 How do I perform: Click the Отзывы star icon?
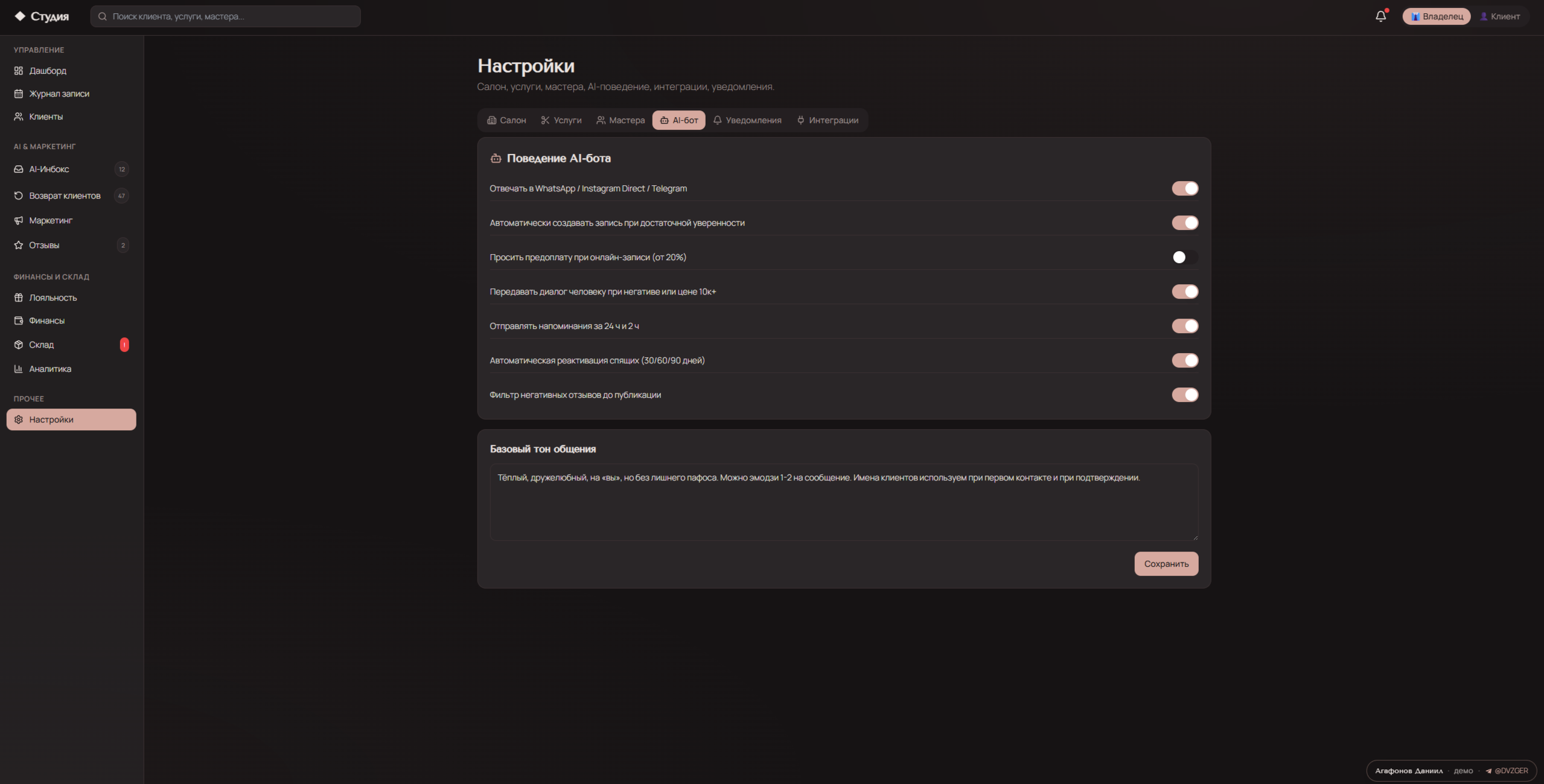19,245
